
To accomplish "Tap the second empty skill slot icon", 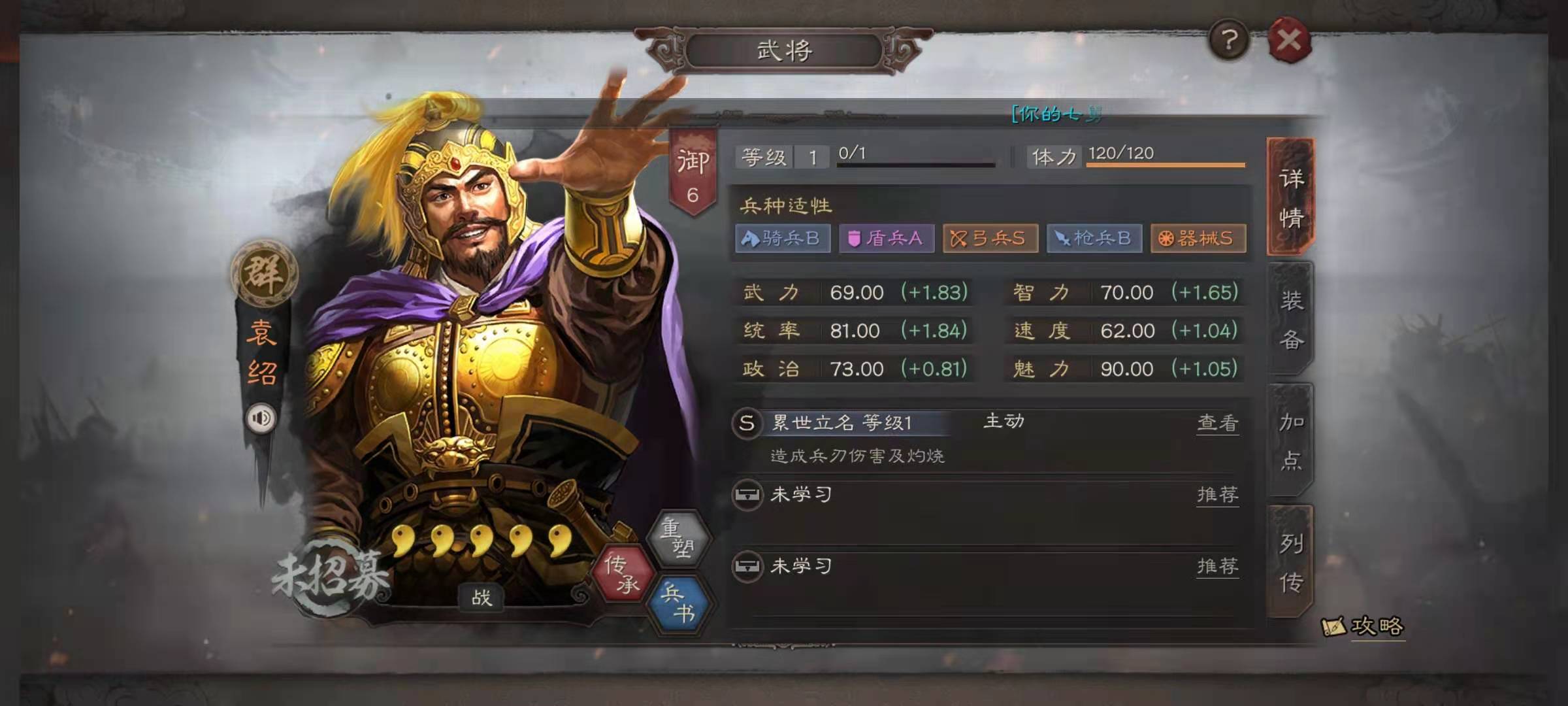I will click(747, 566).
